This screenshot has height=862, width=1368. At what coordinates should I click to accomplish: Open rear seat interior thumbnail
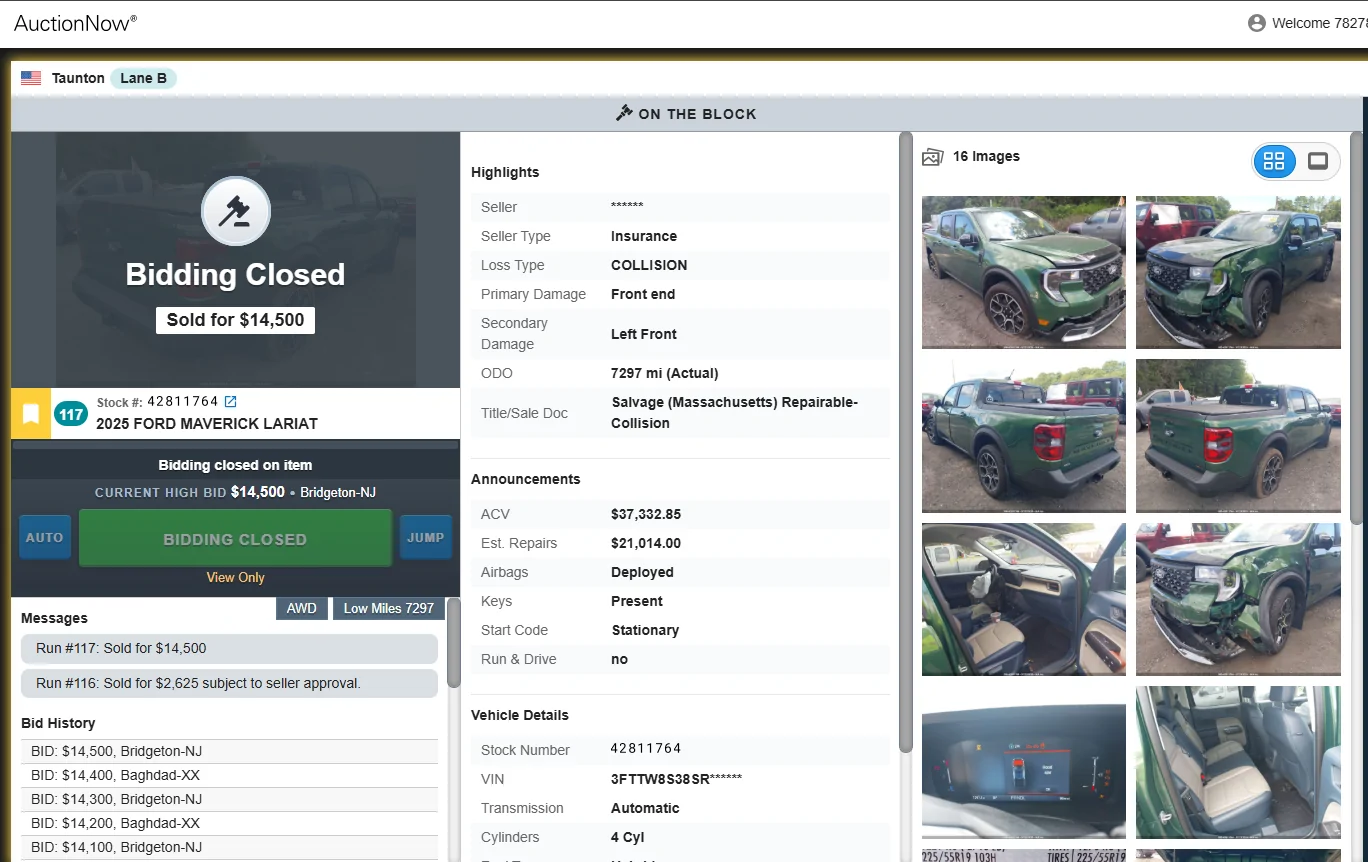pos(1238,762)
